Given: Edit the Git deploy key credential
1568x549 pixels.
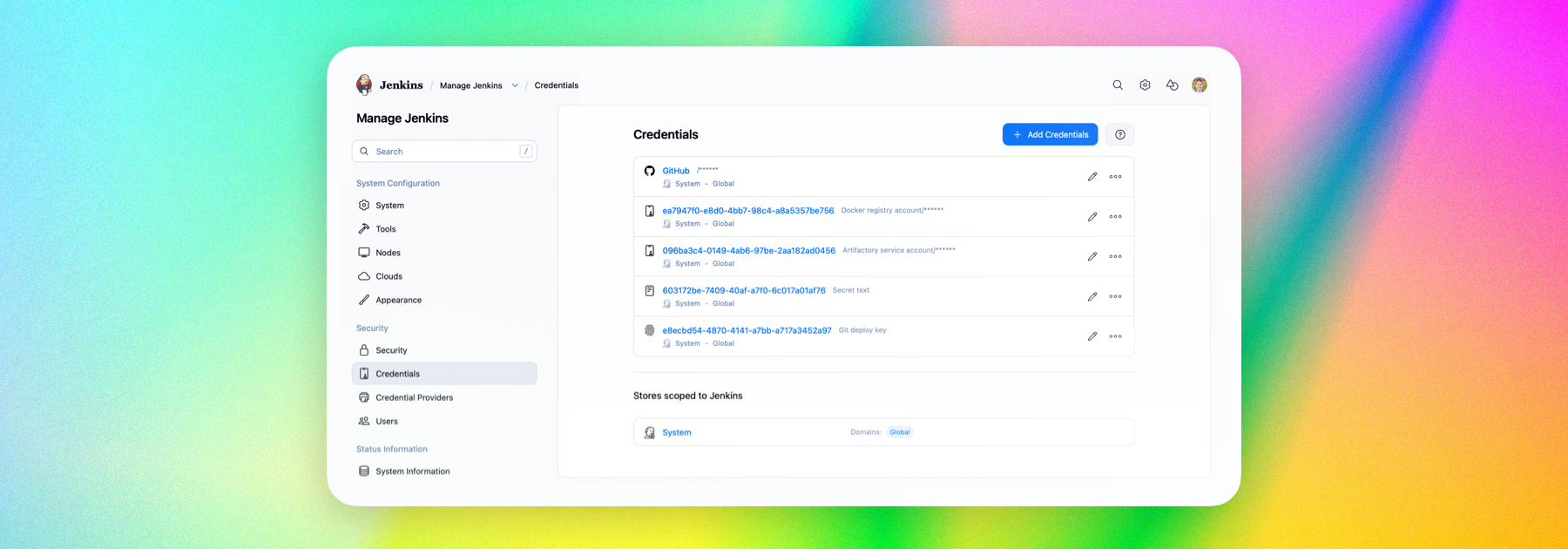Looking at the screenshot, I should [1092, 336].
